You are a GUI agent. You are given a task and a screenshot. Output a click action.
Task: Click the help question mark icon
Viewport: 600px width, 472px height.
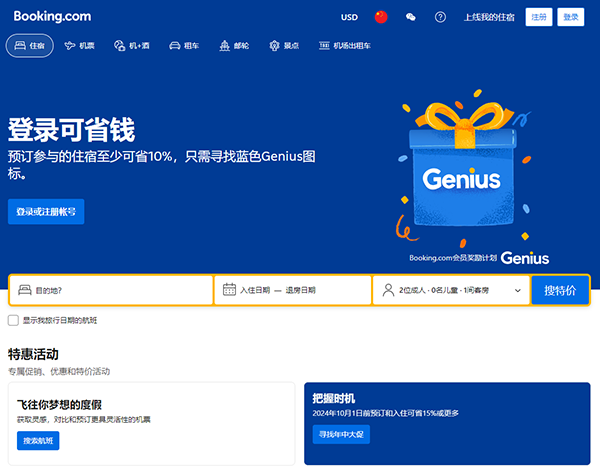coord(440,17)
